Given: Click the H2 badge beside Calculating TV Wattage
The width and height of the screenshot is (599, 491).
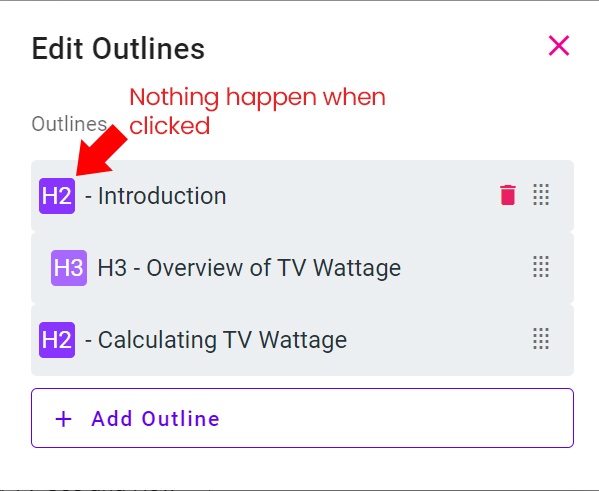Looking at the screenshot, I should pos(57,340).
